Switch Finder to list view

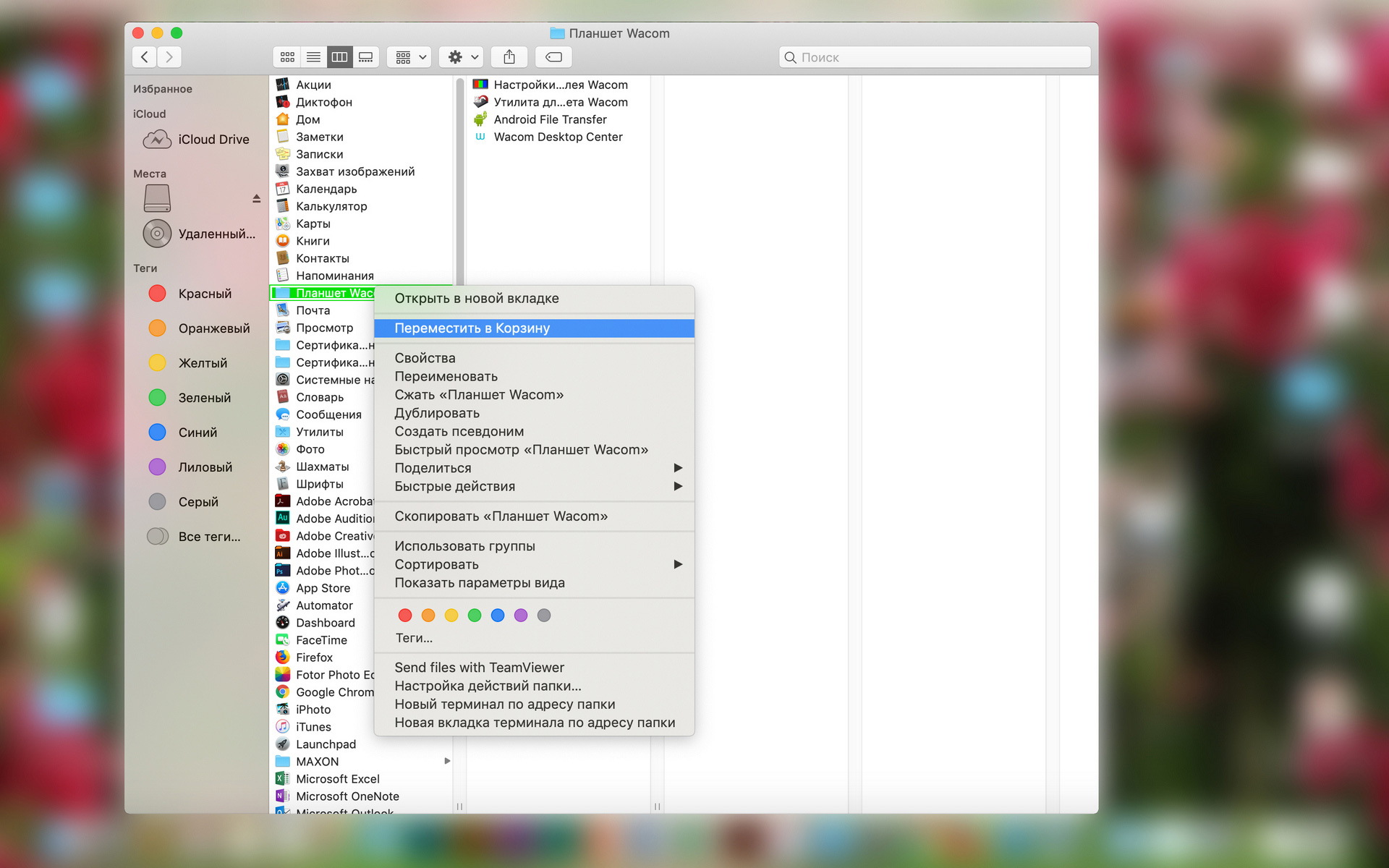[313, 57]
